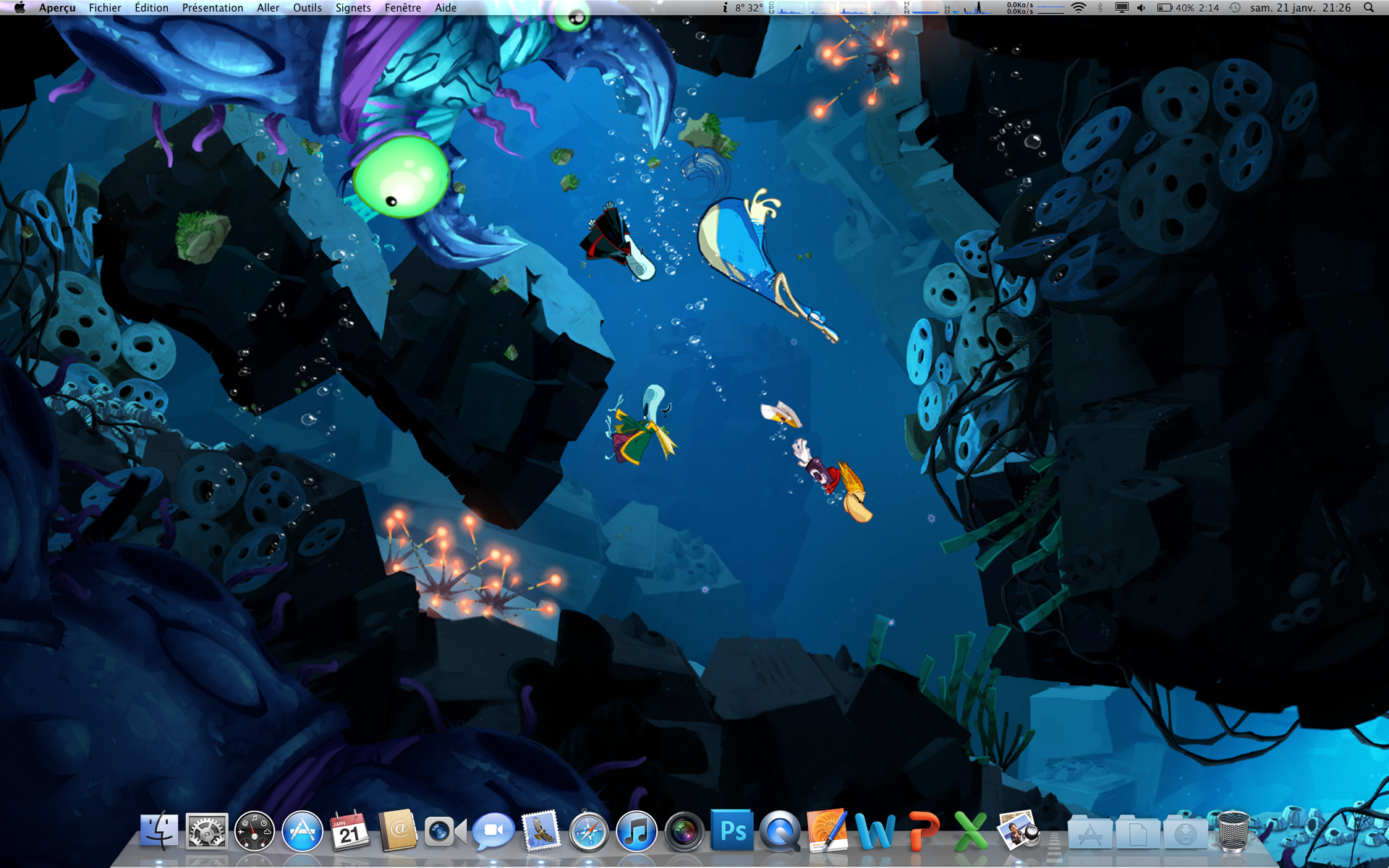Open the Outils menu
This screenshot has width=1389, height=868.
coord(307,8)
